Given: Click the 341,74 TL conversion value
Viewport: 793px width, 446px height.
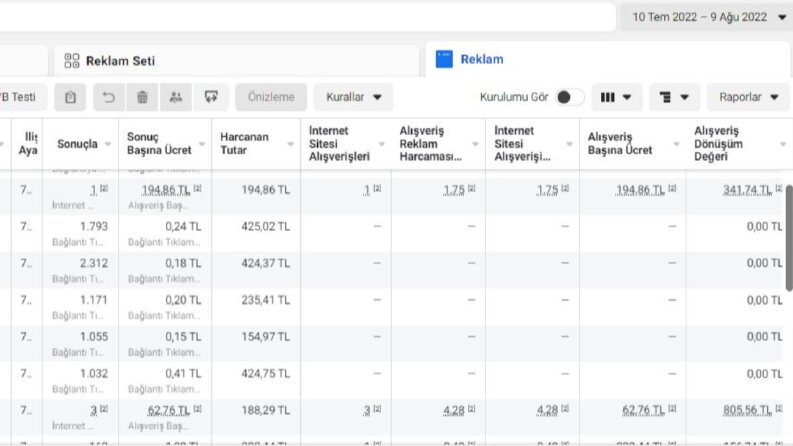Looking at the screenshot, I should (747, 190).
